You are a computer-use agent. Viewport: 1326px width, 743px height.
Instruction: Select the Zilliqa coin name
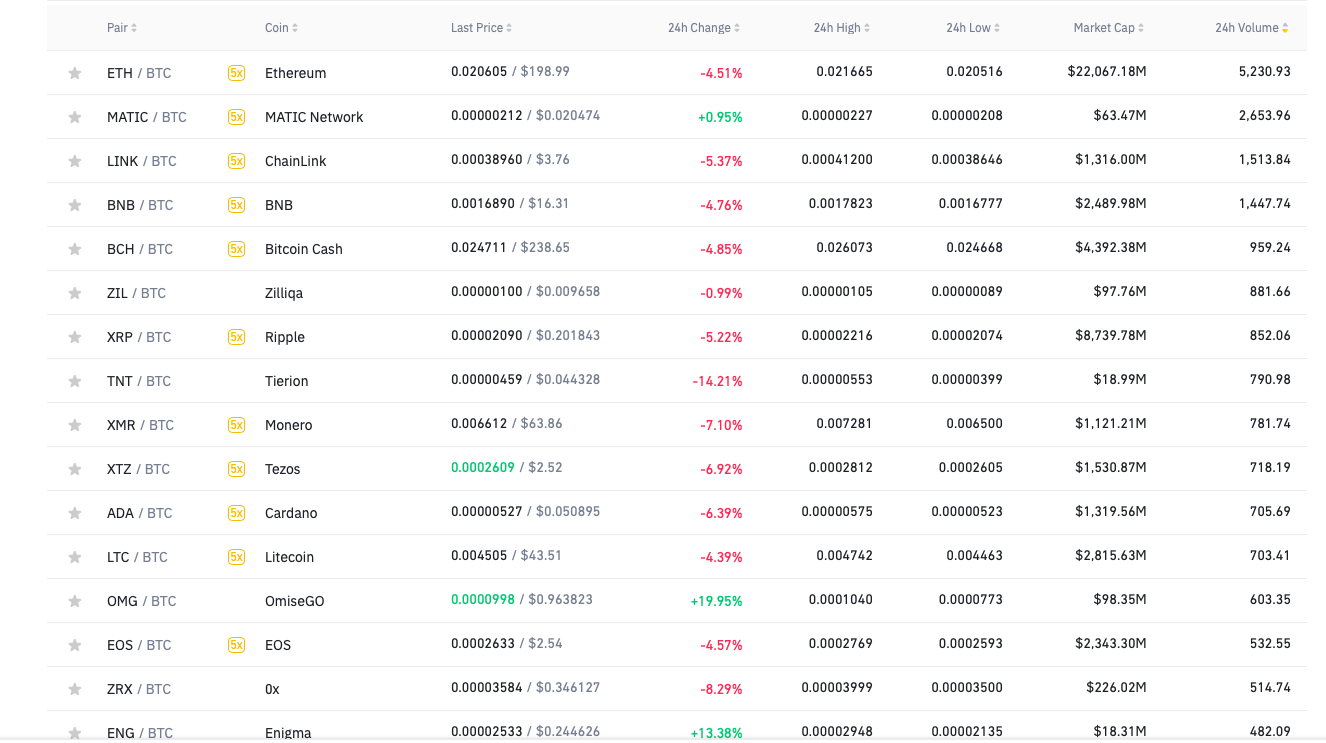[284, 293]
